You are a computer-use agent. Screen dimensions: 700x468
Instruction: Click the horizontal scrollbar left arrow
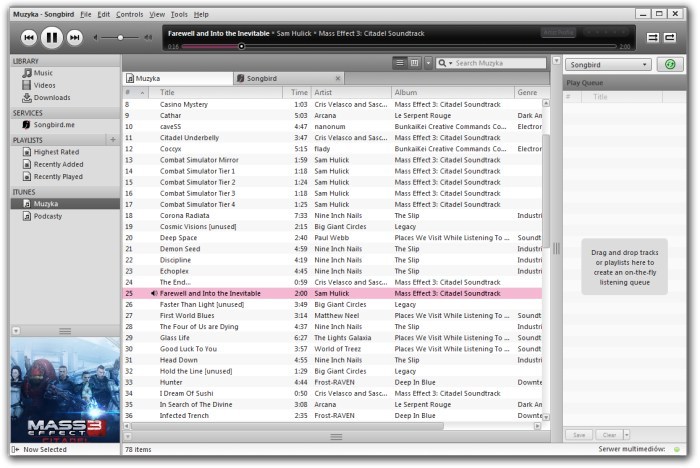[127, 426]
